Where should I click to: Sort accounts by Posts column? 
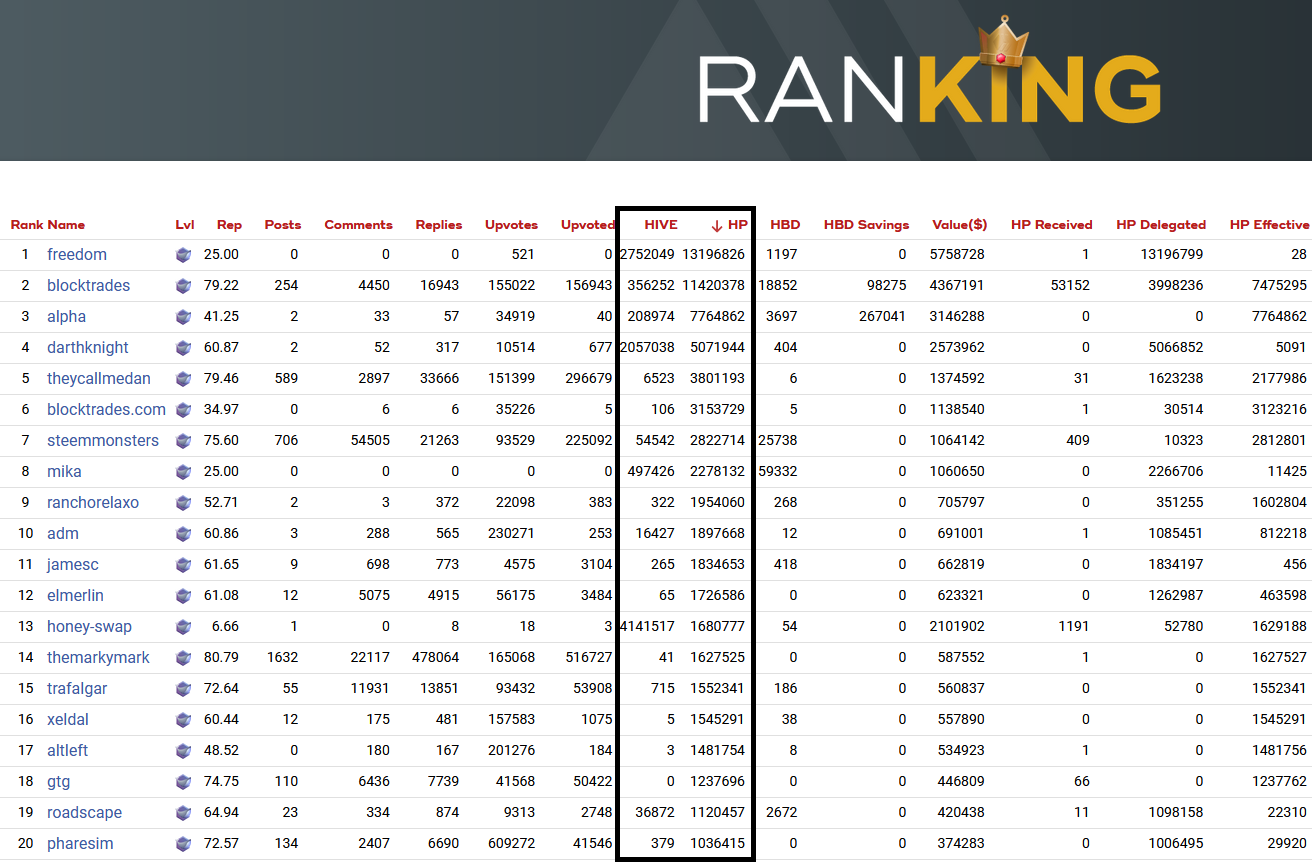282,225
